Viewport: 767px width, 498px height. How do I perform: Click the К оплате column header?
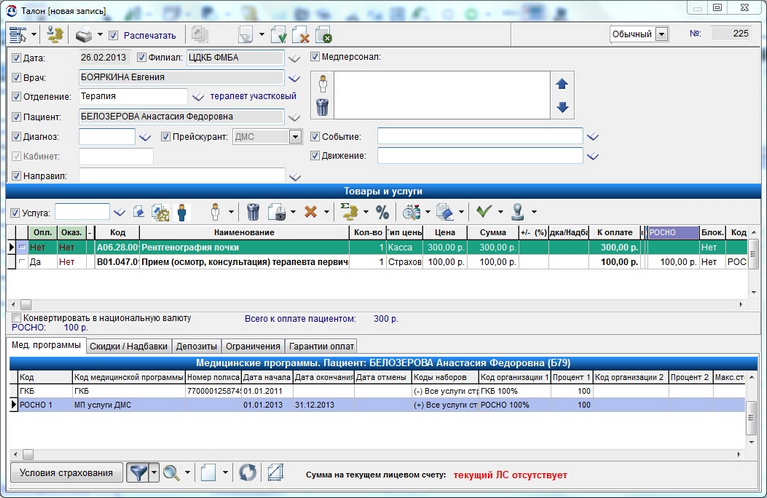pos(614,232)
